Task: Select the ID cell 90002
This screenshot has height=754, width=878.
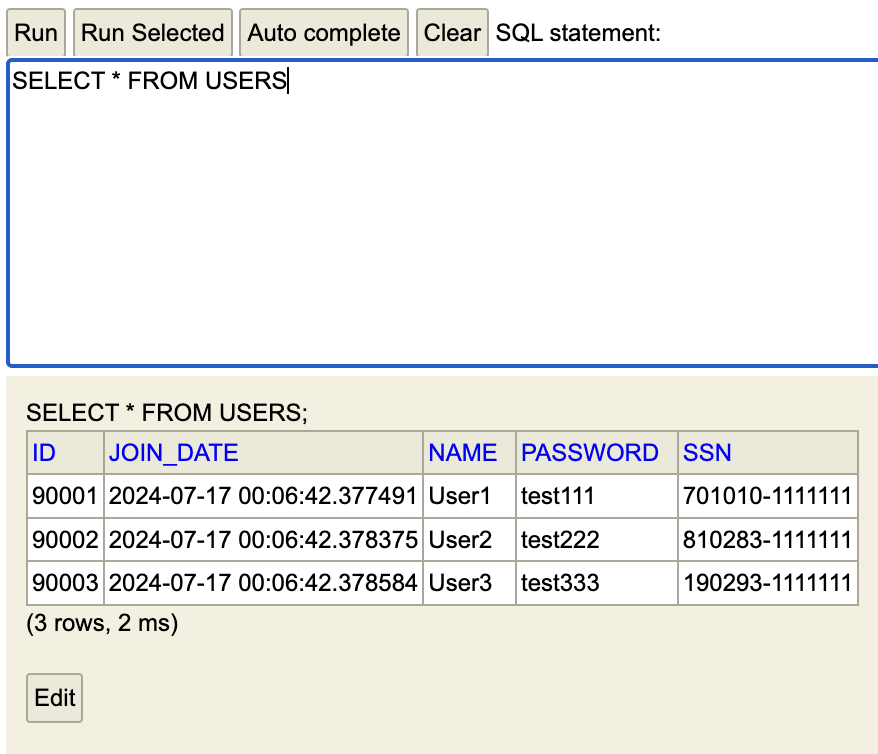Action: coord(65,540)
